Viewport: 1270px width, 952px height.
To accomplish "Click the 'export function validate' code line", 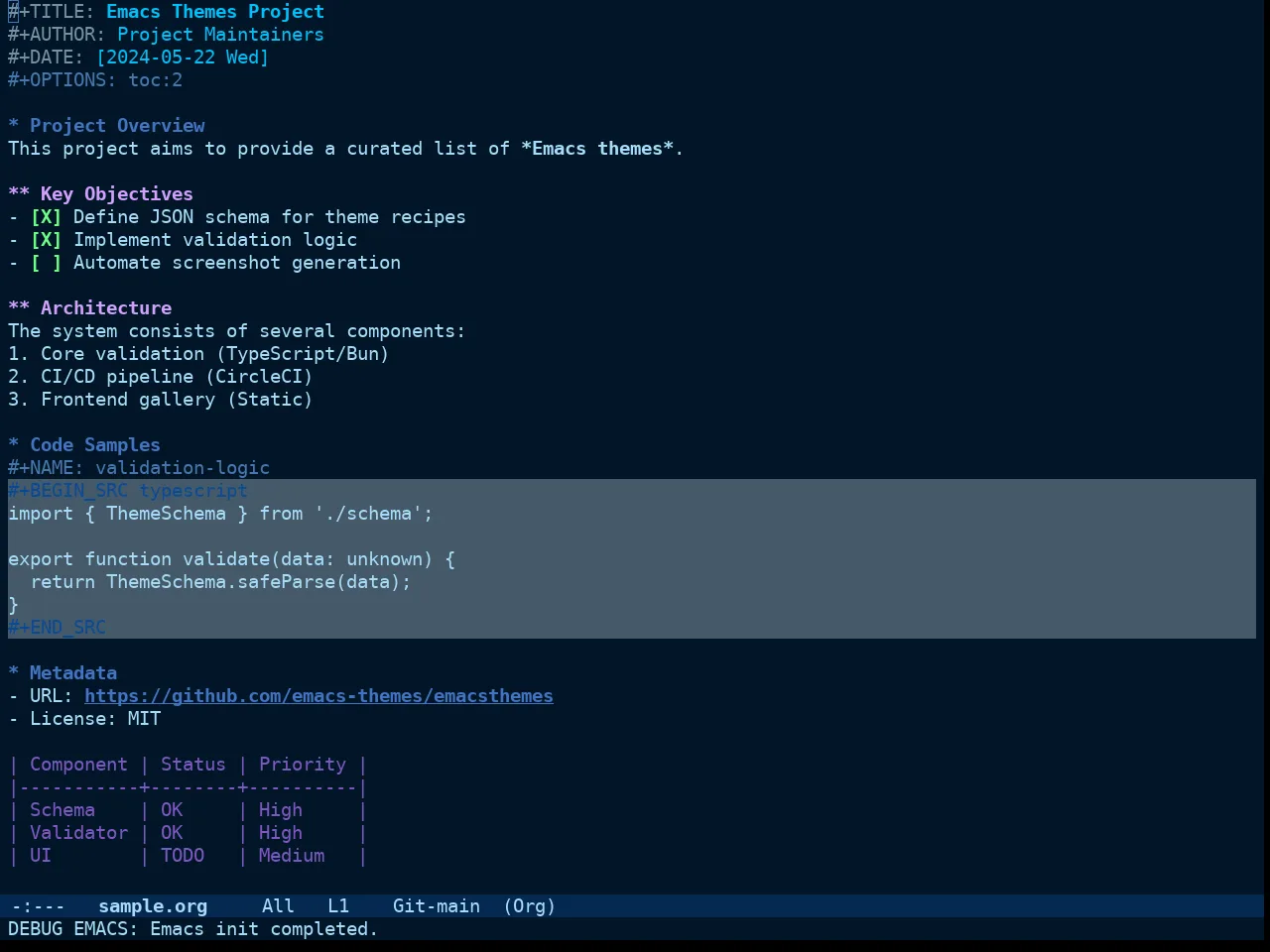I will (231, 559).
